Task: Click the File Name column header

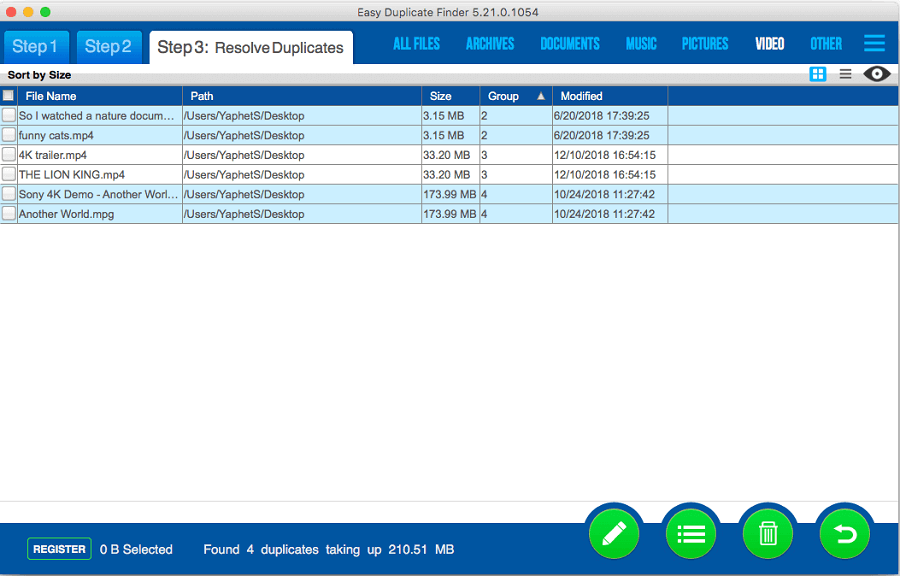Action: click(x=51, y=96)
